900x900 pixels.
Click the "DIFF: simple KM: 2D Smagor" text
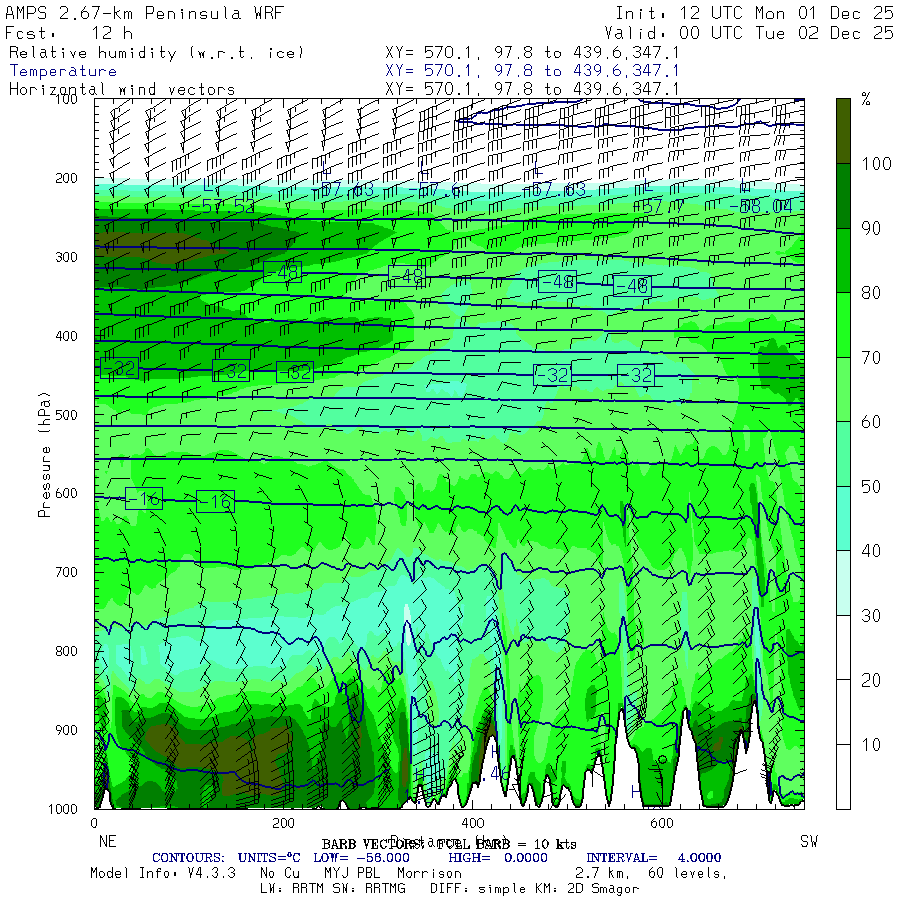pyautogui.click(x=534, y=889)
